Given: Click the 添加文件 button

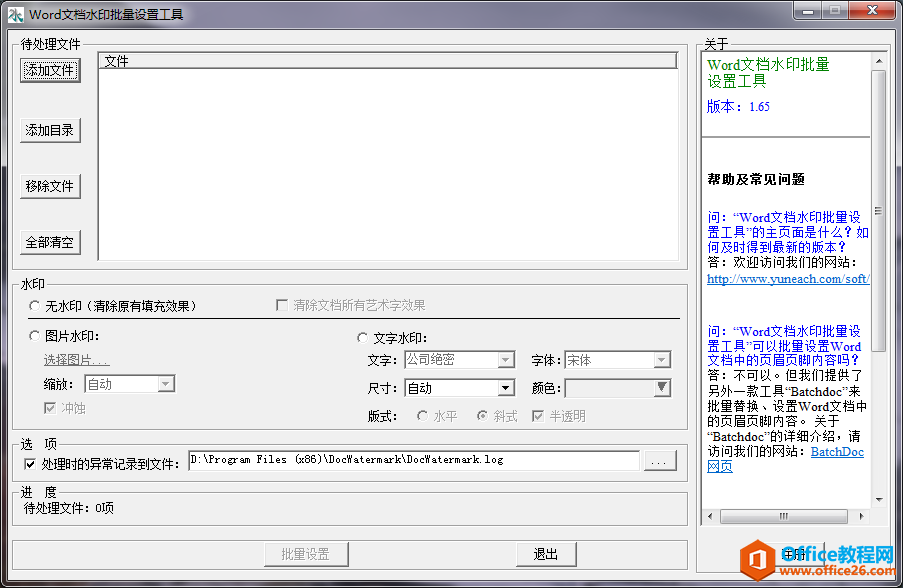Looking at the screenshot, I should [50, 70].
